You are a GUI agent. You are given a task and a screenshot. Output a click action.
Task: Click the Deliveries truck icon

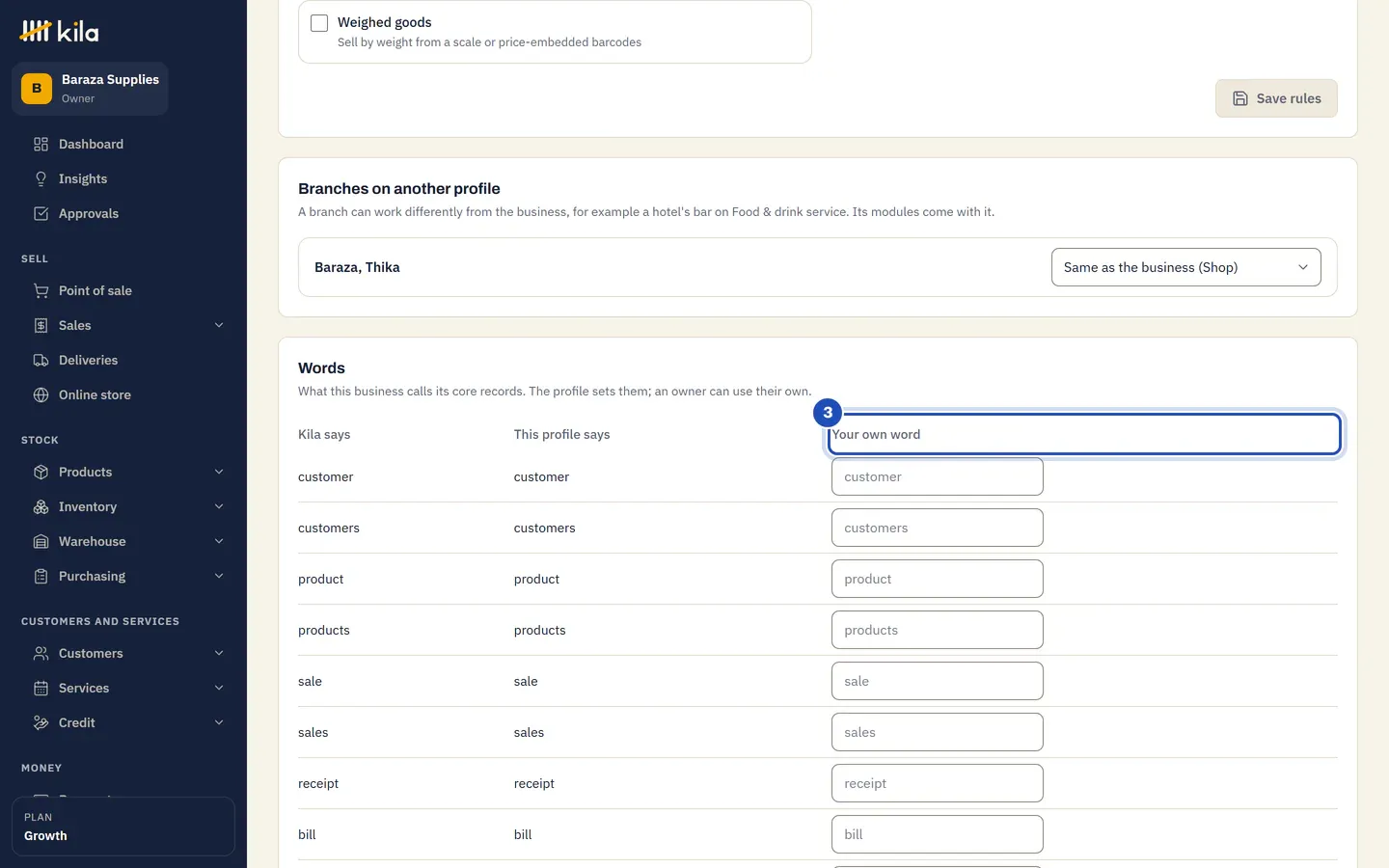pyautogui.click(x=41, y=360)
